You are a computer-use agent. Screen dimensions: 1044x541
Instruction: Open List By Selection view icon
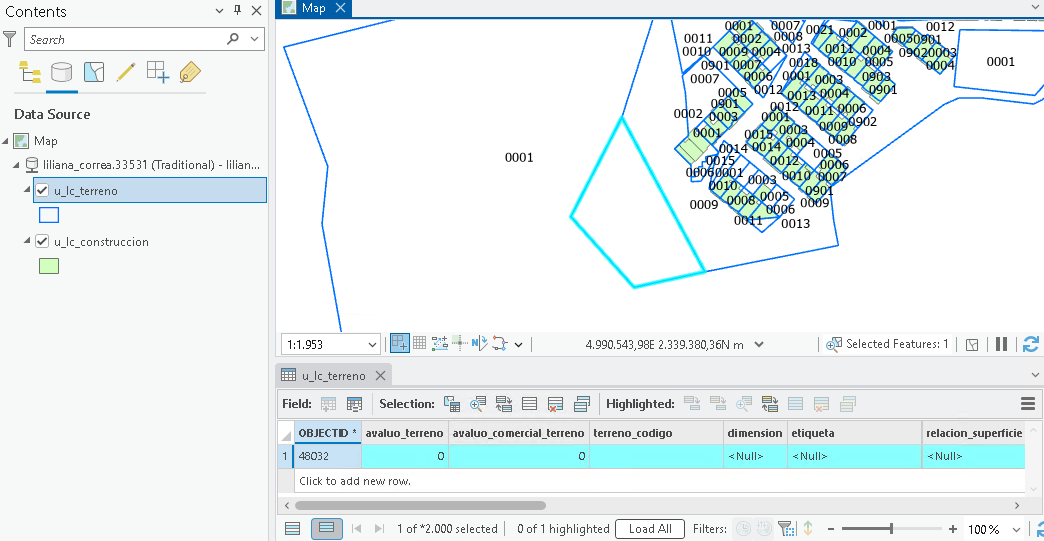[x=94, y=72]
